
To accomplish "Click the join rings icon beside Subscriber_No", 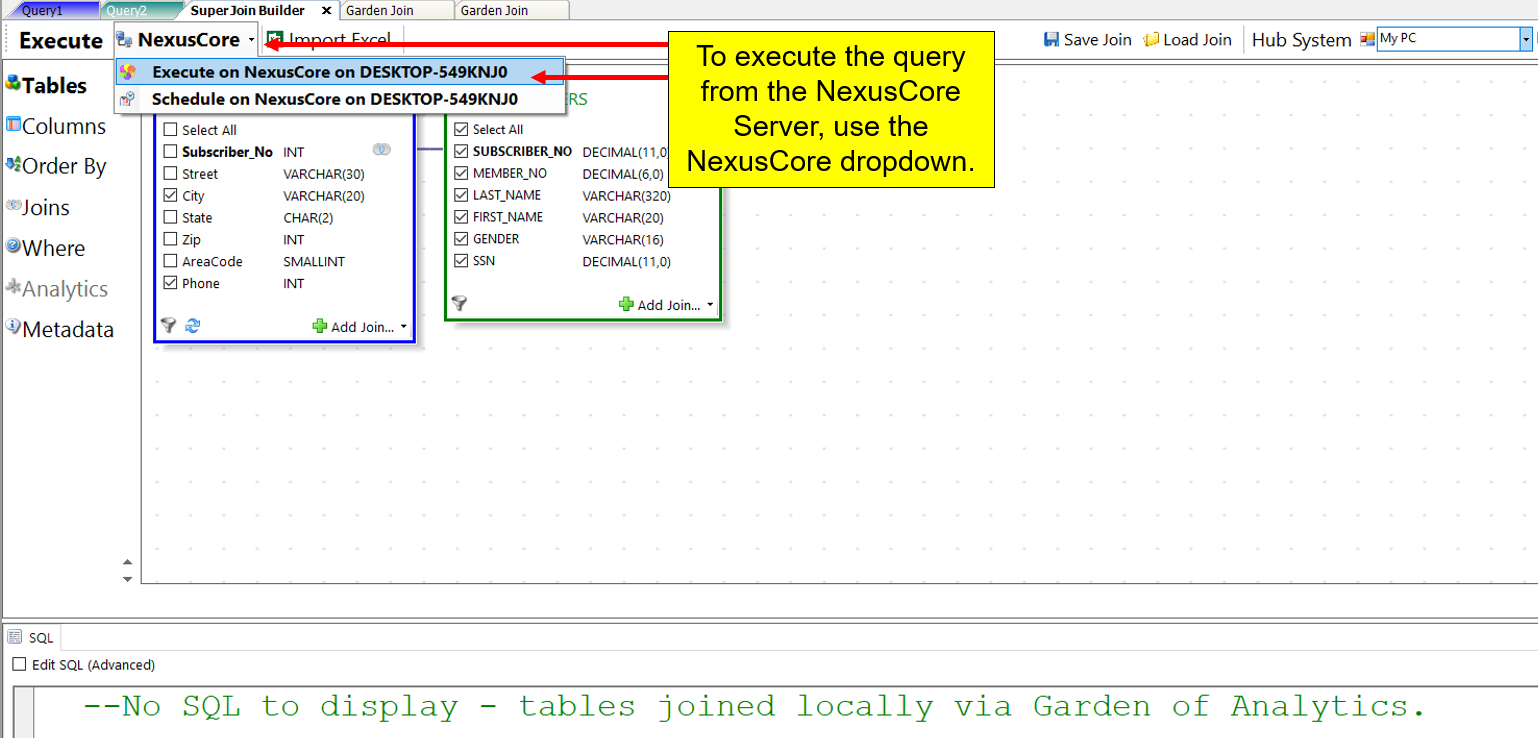I will click(x=381, y=150).
